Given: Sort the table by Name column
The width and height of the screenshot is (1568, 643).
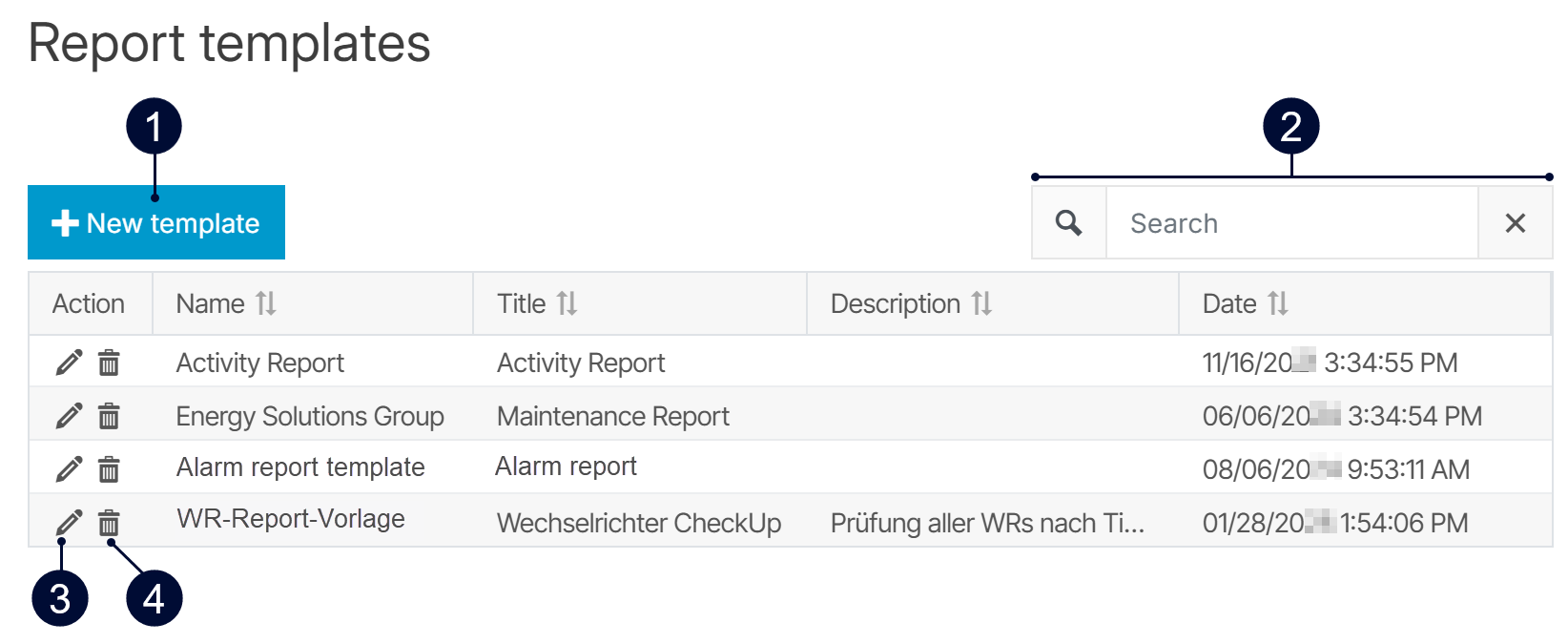Looking at the screenshot, I should coord(266,303).
